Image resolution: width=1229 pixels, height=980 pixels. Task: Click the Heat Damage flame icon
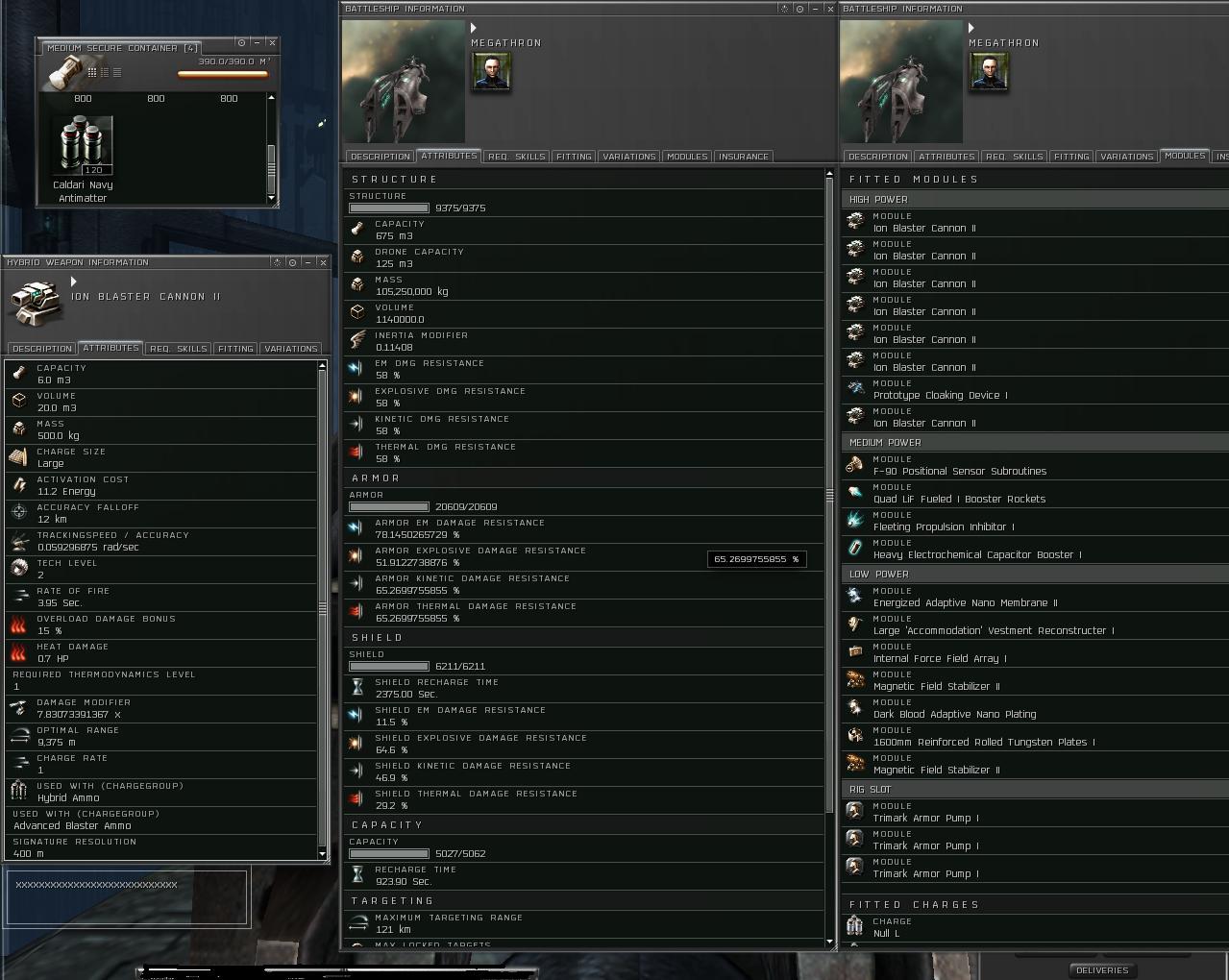(x=19, y=651)
